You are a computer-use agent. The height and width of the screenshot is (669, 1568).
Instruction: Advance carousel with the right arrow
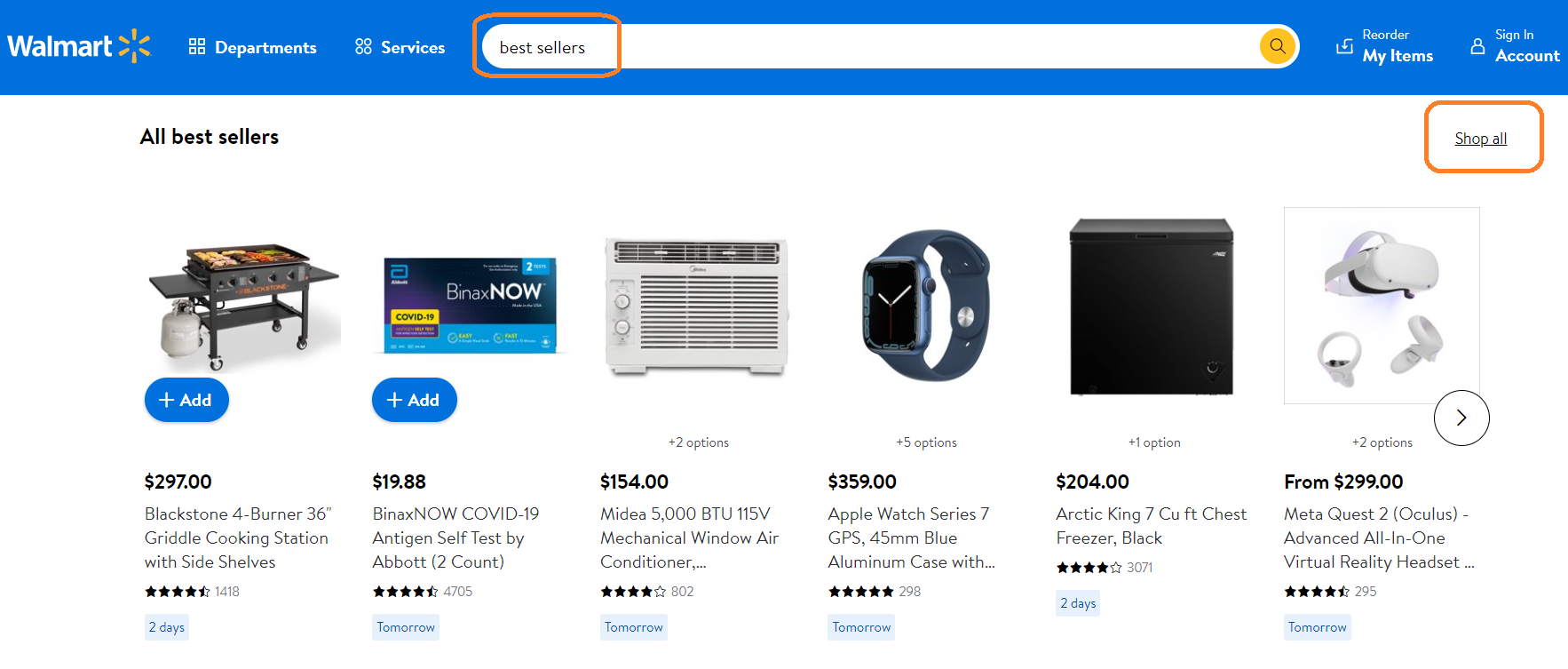(x=1461, y=418)
